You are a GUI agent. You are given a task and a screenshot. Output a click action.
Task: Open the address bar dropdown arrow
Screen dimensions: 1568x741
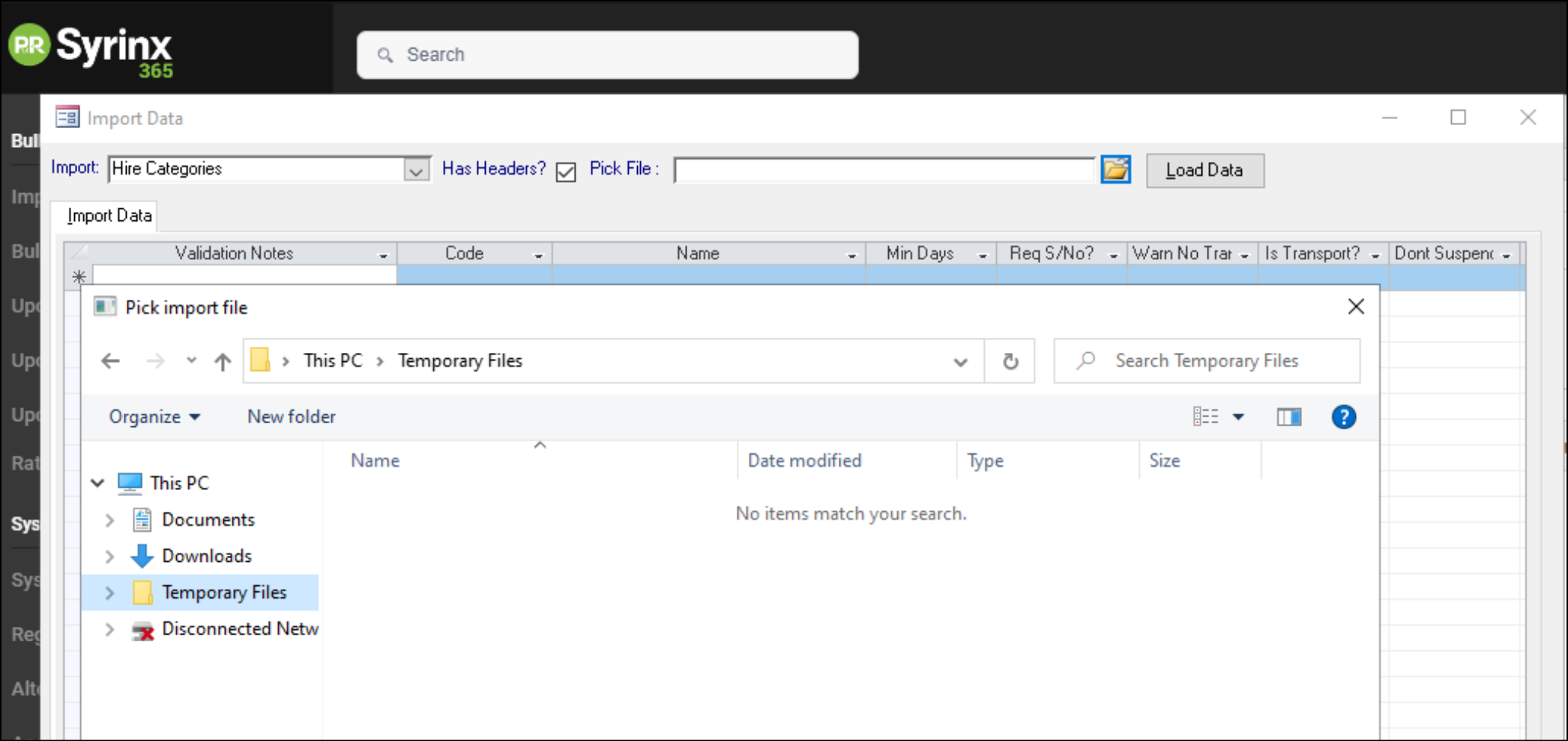(960, 360)
